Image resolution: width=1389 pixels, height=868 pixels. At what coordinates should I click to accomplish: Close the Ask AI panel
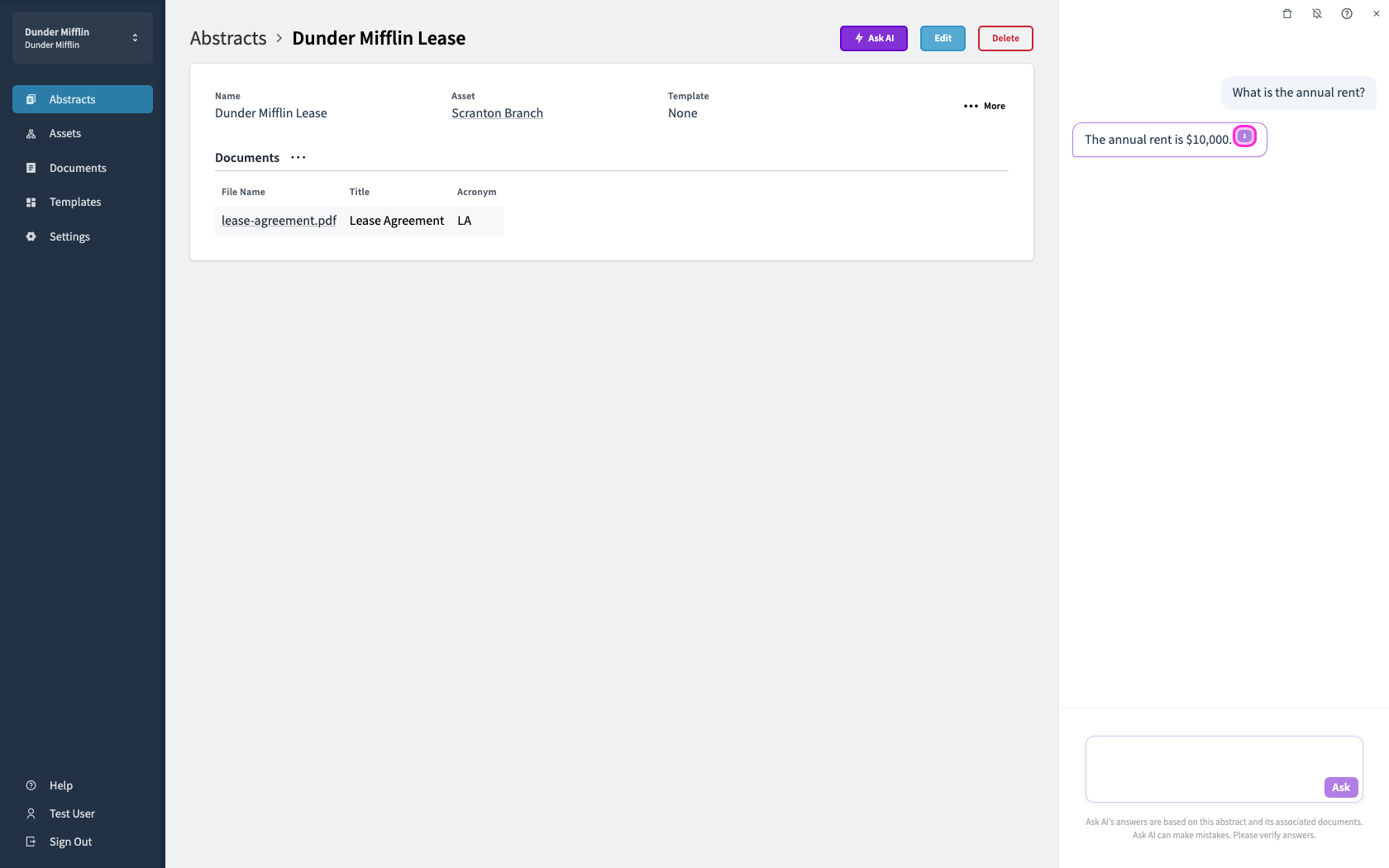click(1377, 13)
